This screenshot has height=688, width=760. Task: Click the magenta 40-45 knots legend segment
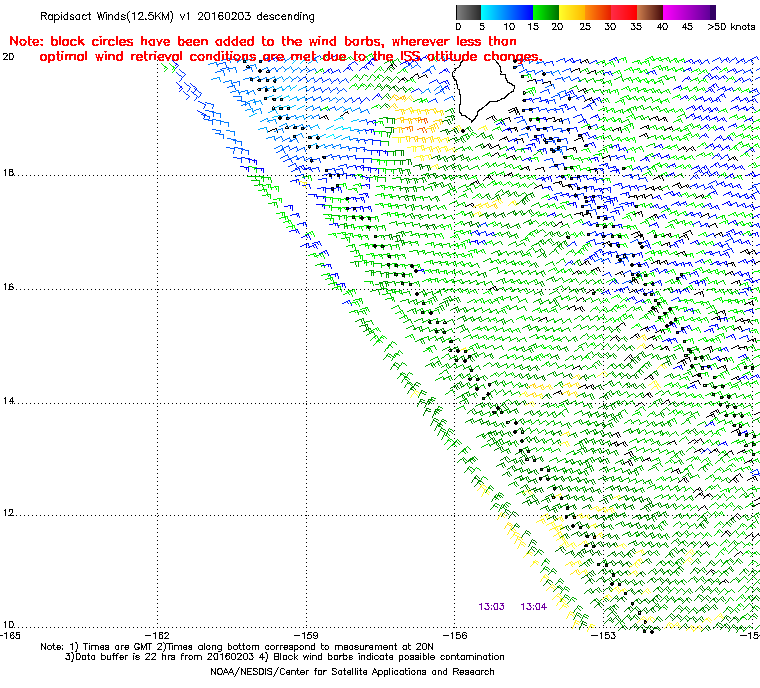[676, 12]
